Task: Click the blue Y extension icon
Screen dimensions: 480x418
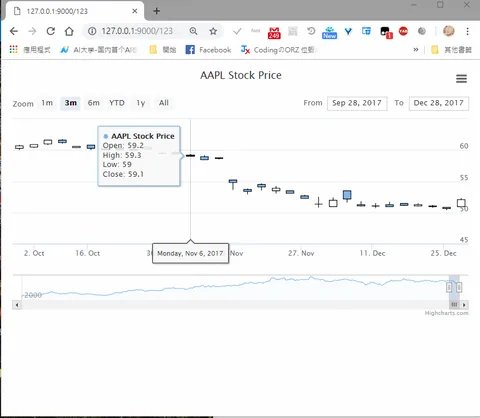Action: pos(348,31)
